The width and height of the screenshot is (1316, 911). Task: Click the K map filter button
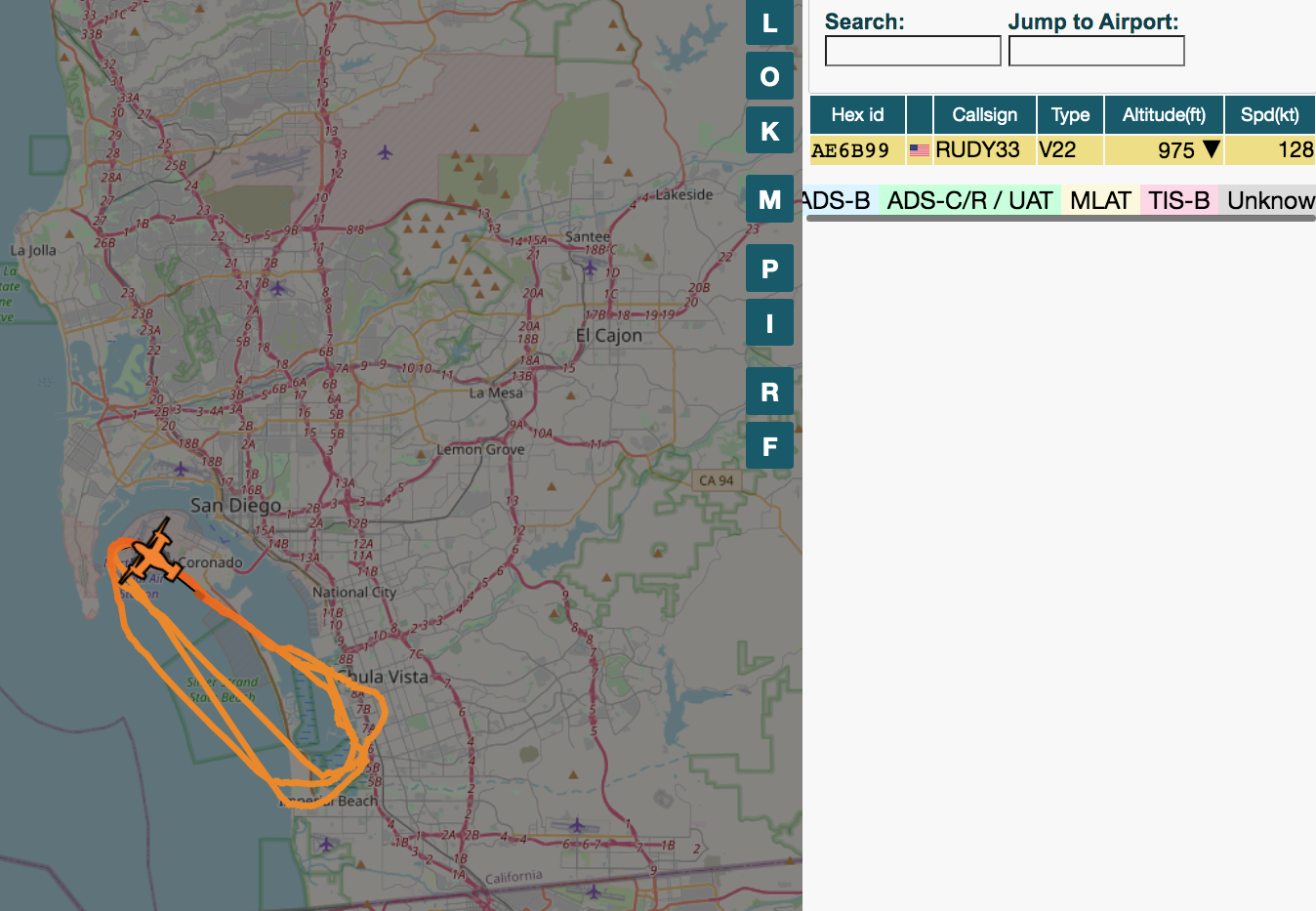click(769, 130)
